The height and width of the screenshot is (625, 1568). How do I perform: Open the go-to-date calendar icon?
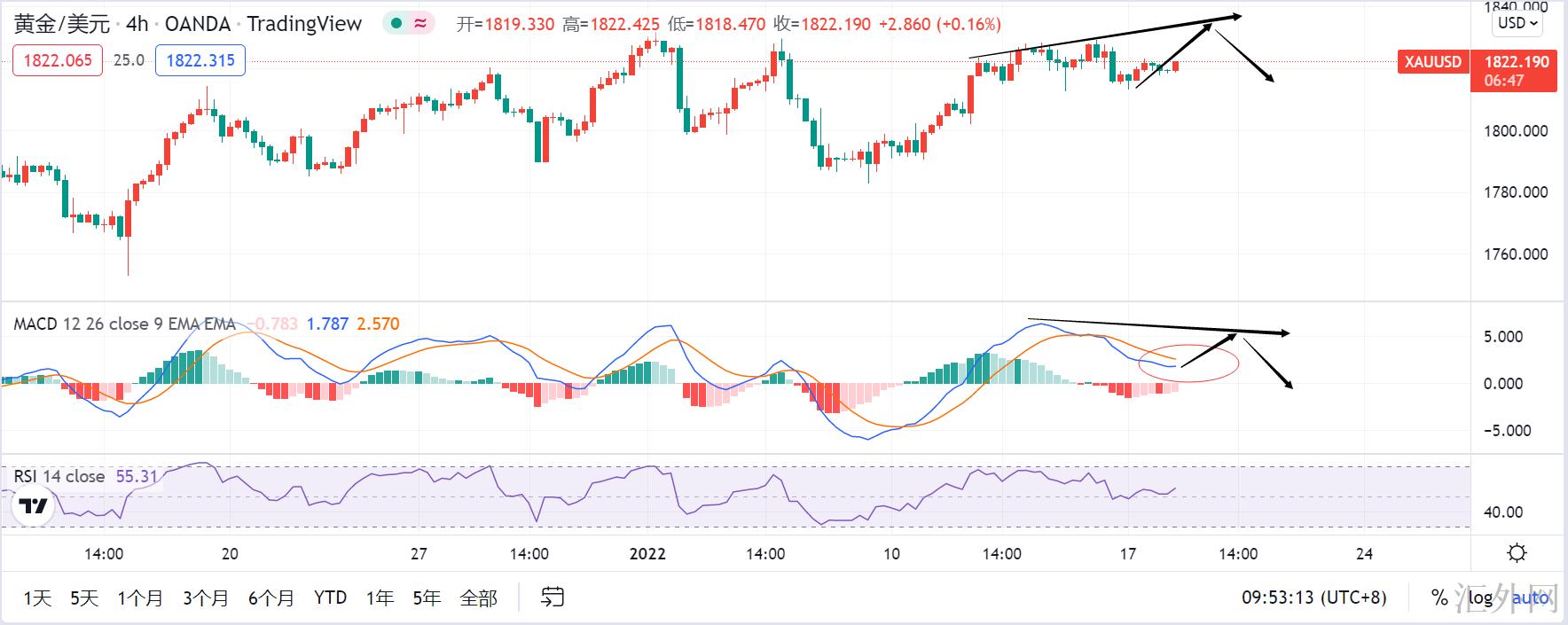point(553,598)
